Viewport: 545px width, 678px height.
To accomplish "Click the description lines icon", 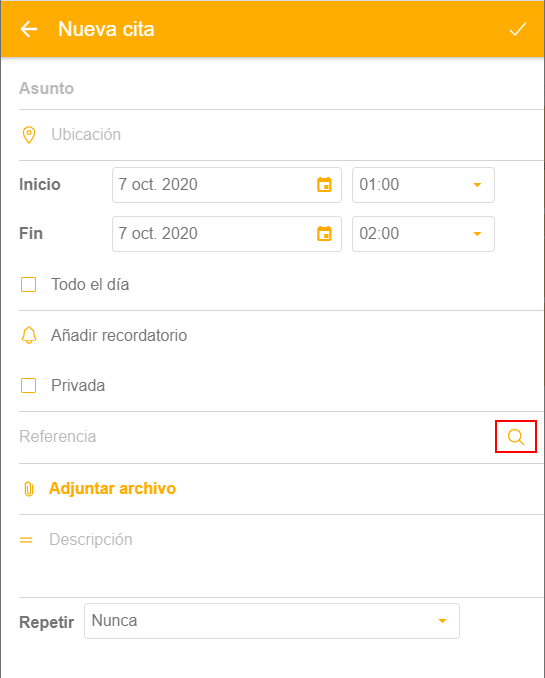I will coord(26,540).
